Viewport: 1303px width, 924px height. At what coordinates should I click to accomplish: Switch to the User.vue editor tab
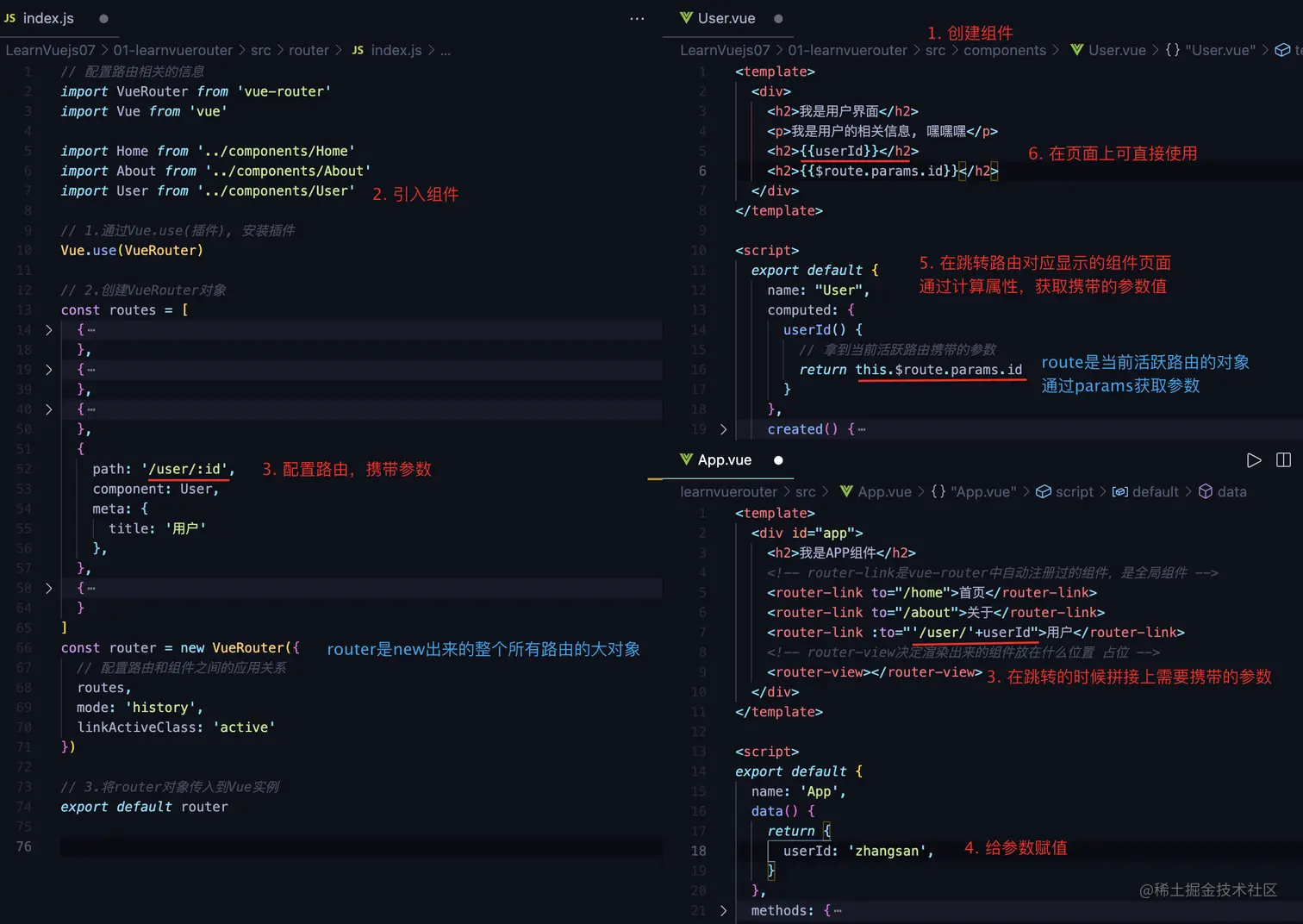tap(717, 18)
